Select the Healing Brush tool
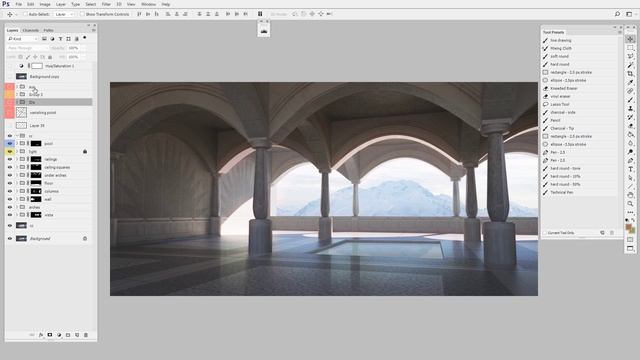 pos(630,91)
